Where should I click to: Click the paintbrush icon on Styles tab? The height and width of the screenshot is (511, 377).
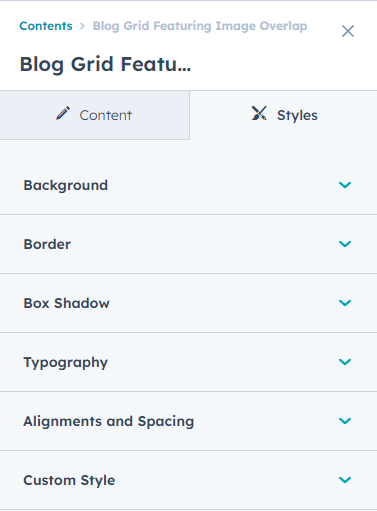coord(259,113)
